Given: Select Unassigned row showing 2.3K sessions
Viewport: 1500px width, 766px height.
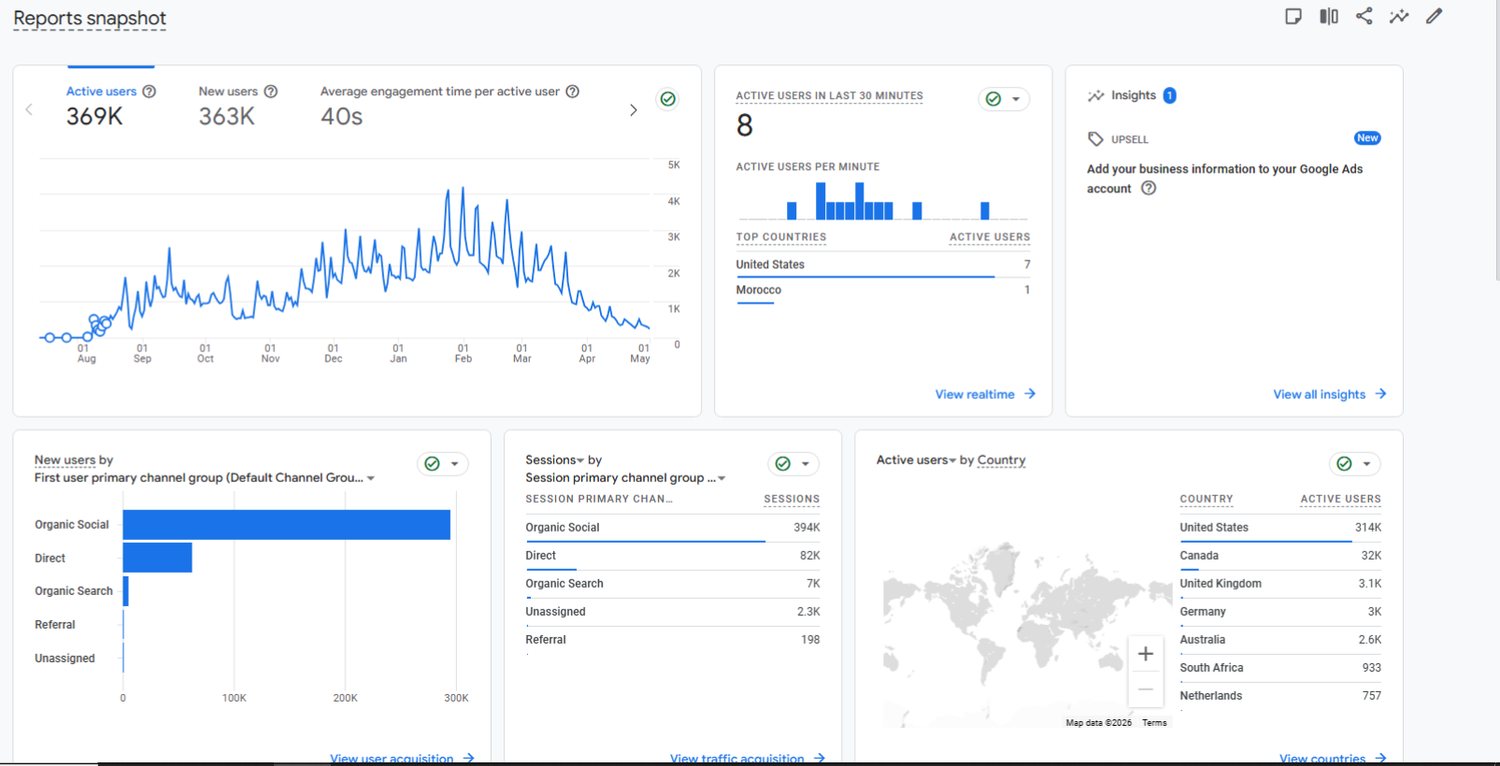Looking at the screenshot, I should [673, 612].
